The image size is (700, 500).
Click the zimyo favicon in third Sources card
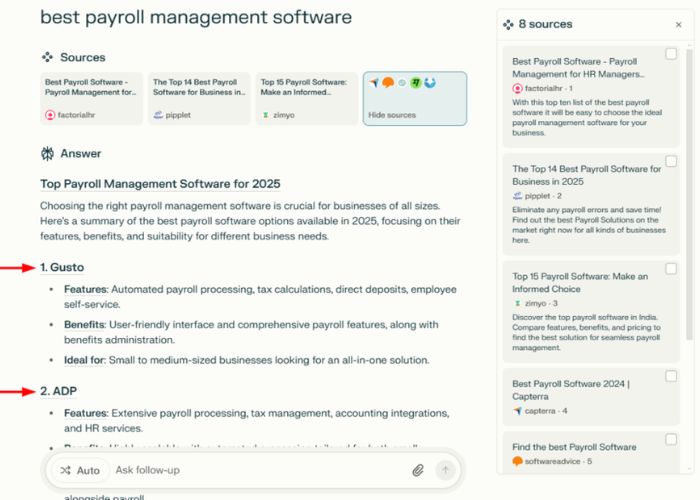266,115
